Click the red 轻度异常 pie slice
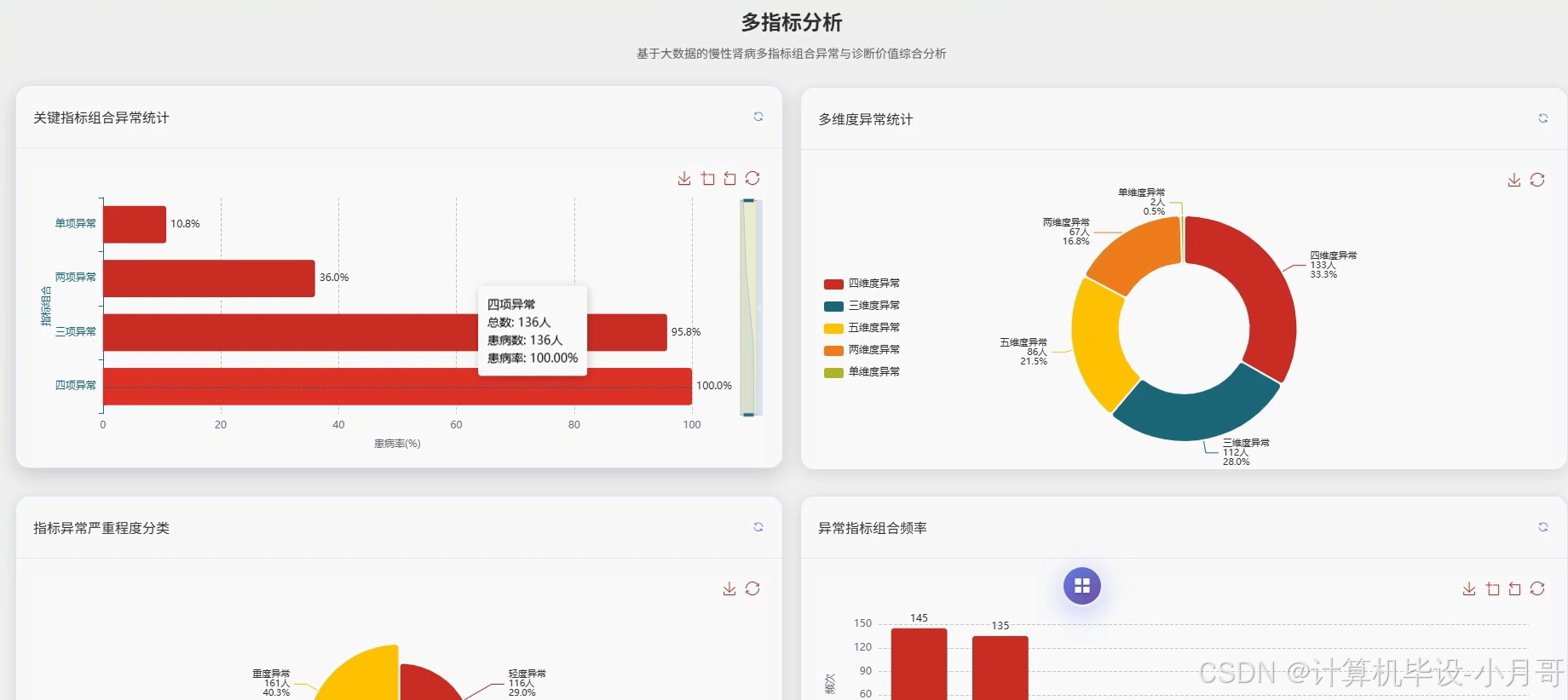The width and height of the screenshot is (1568, 700). (x=426, y=684)
